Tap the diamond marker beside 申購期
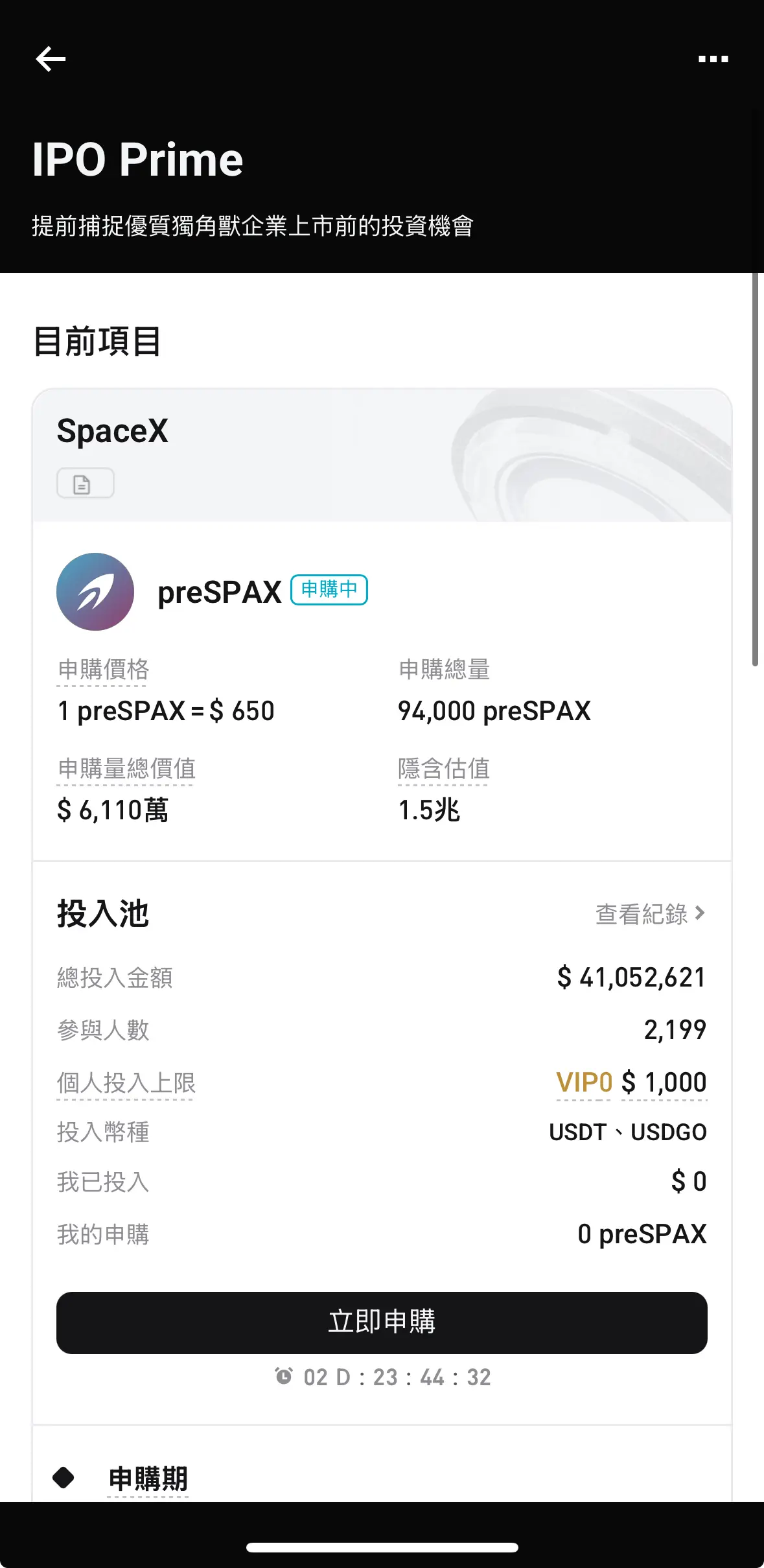The width and height of the screenshot is (764, 1568). click(x=63, y=1478)
